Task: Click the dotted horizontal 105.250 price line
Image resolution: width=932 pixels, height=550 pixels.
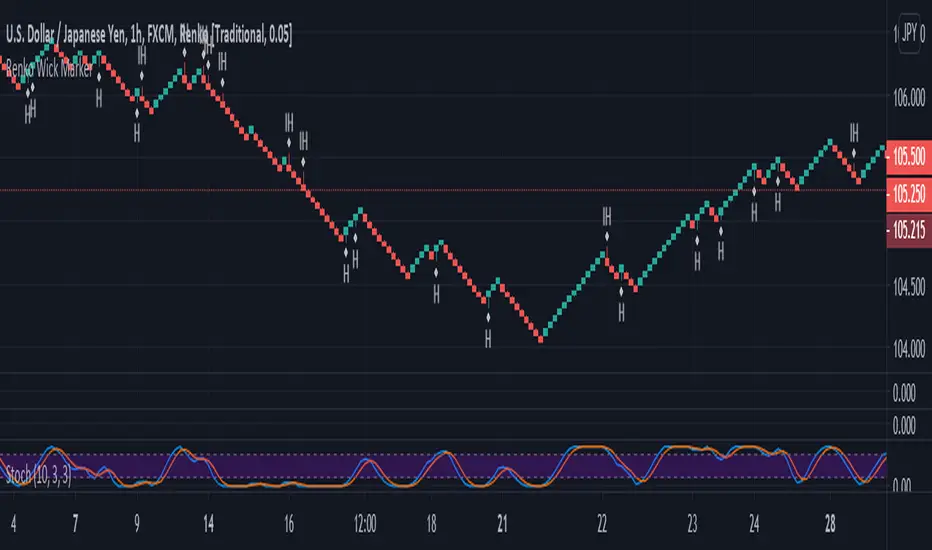Action: pyautogui.click(x=443, y=190)
